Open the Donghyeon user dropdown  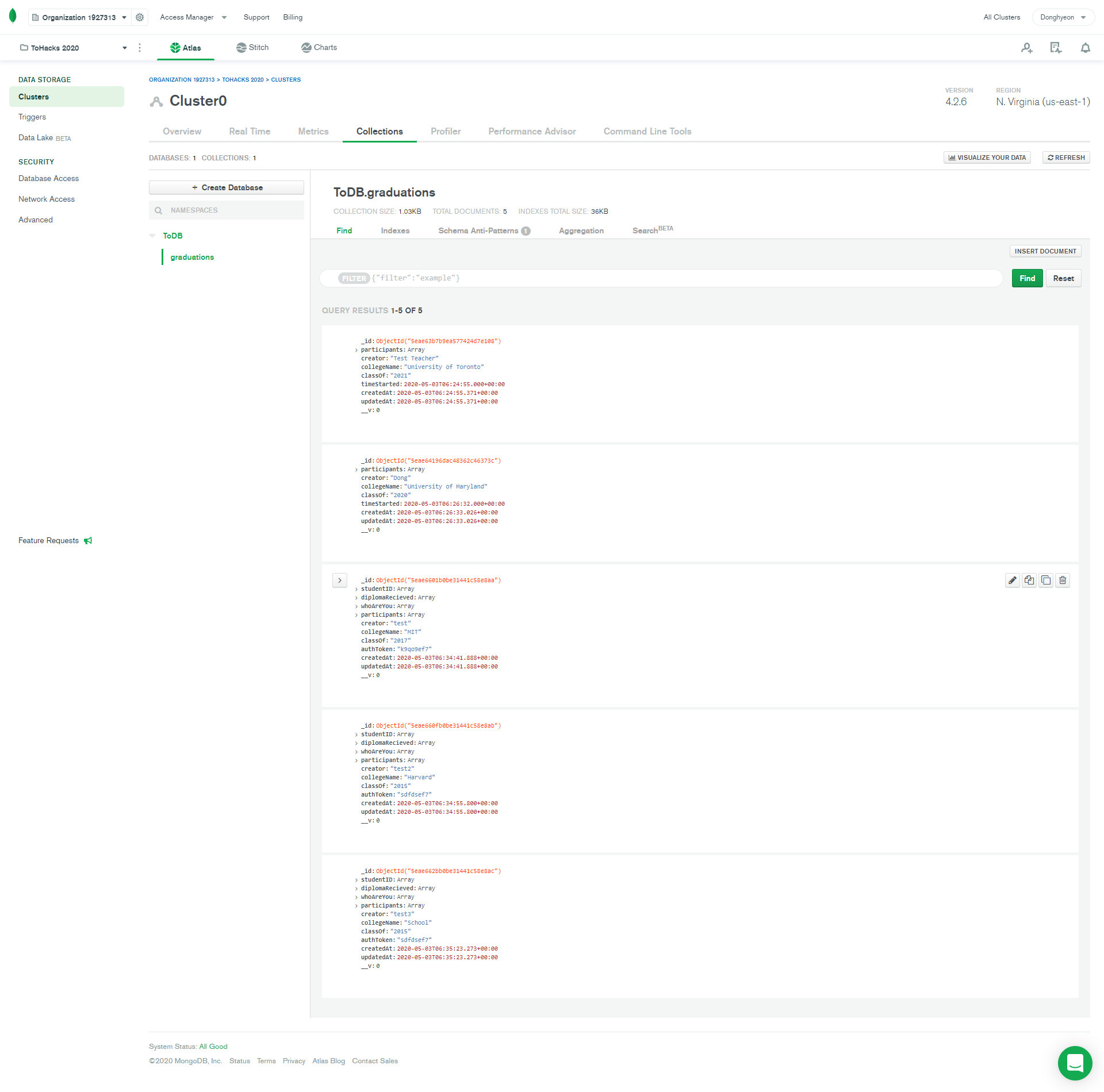[x=1063, y=17]
